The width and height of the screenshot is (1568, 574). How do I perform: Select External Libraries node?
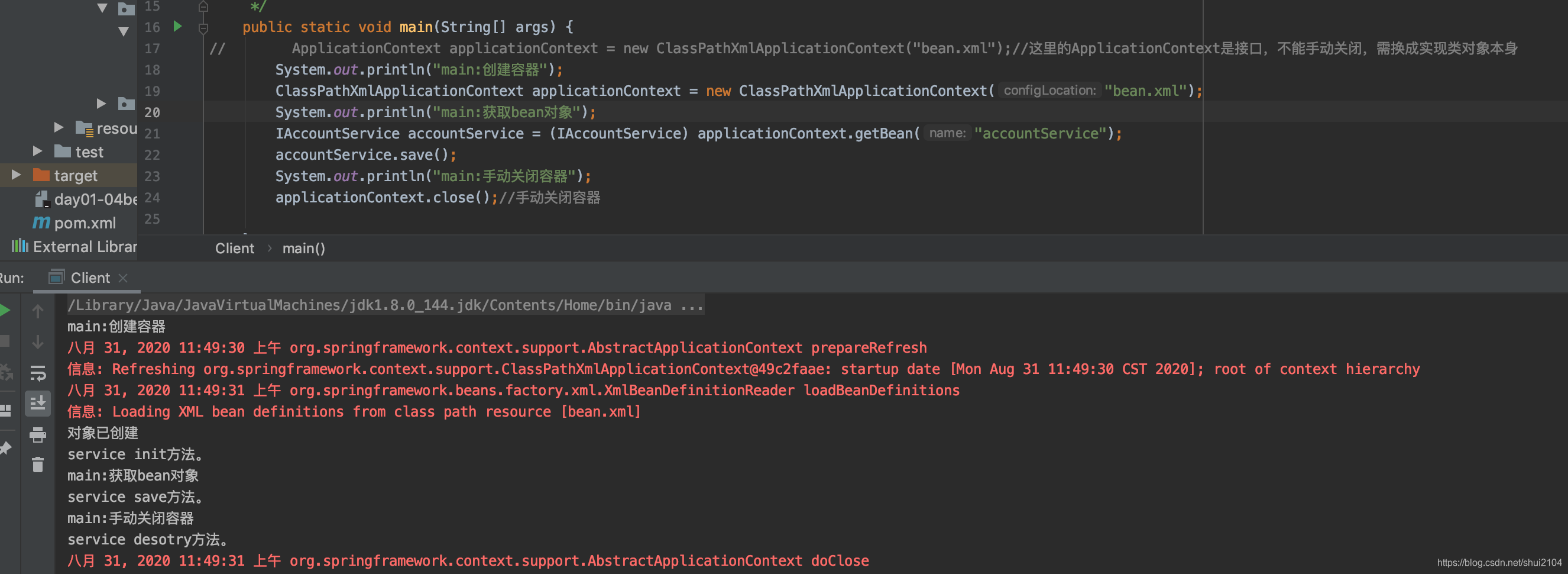[x=85, y=247]
